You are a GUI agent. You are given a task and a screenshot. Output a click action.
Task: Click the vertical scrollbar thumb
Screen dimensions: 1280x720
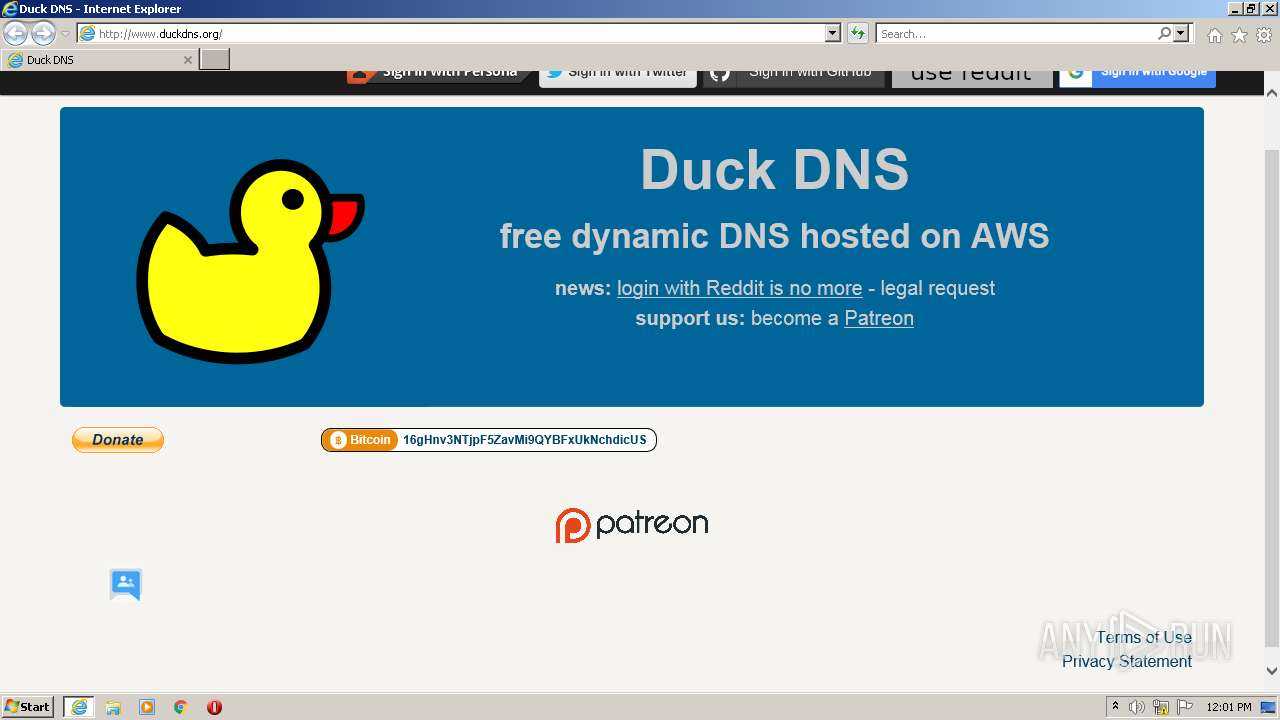(x=1272, y=397)
